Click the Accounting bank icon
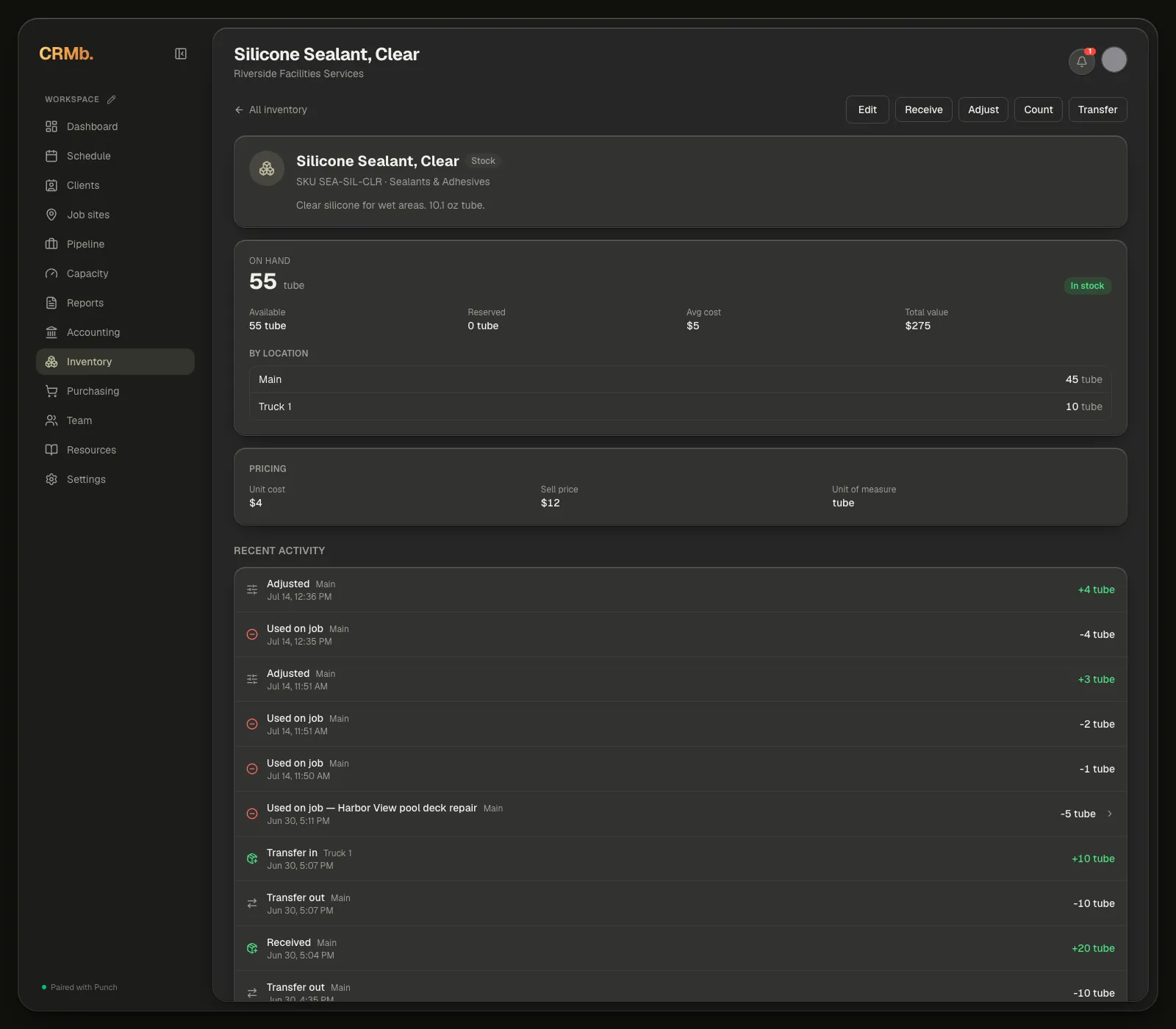 [51, 332]
